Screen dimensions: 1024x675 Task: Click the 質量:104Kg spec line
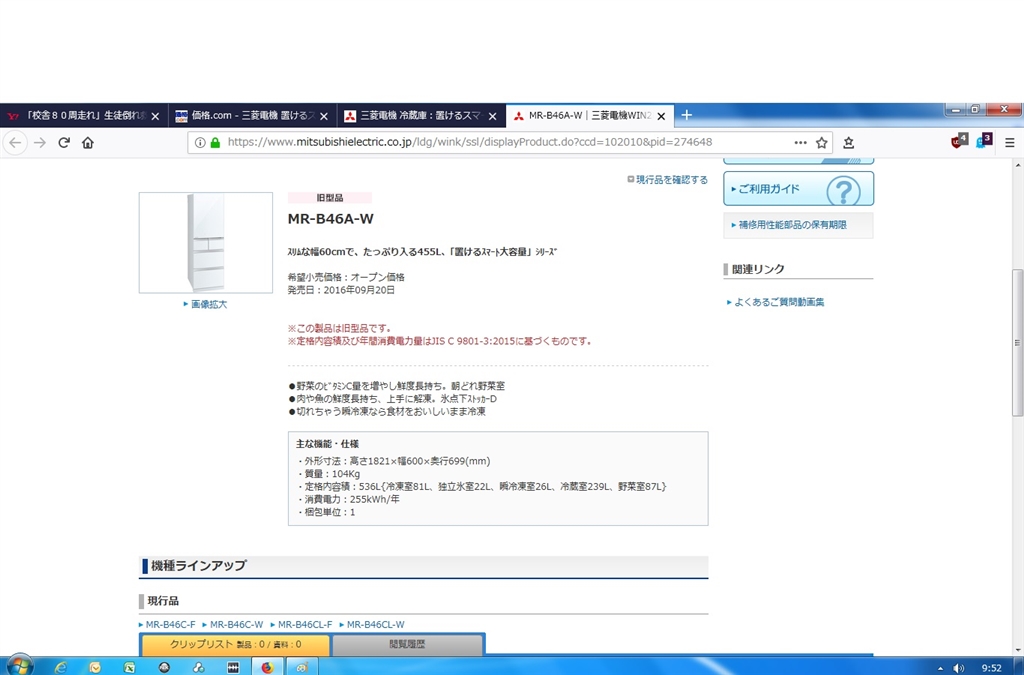(328, 474)
